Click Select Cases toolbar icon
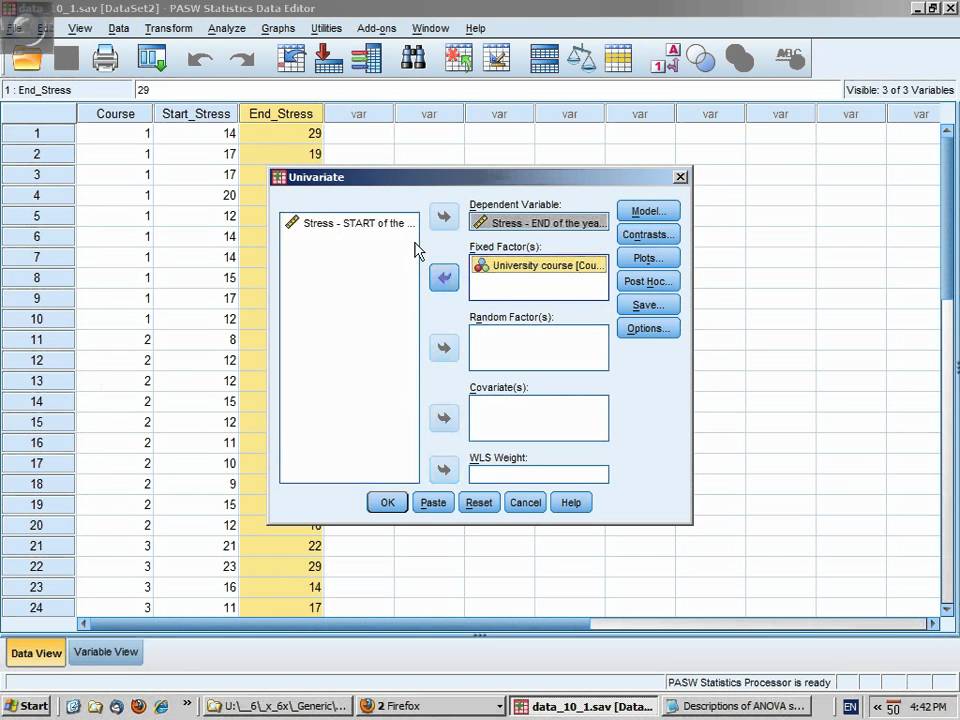 (618, 59)
